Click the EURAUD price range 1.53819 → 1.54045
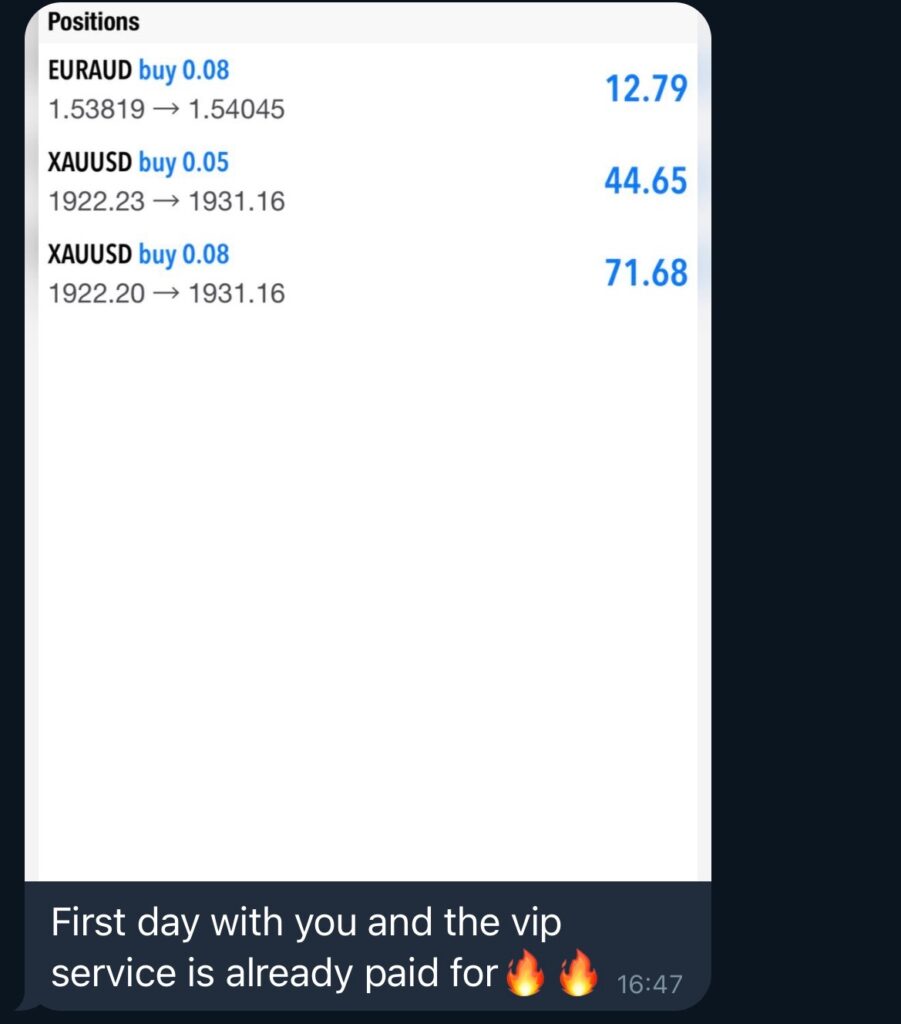The image size is (901, 1024). pos(166,109)
